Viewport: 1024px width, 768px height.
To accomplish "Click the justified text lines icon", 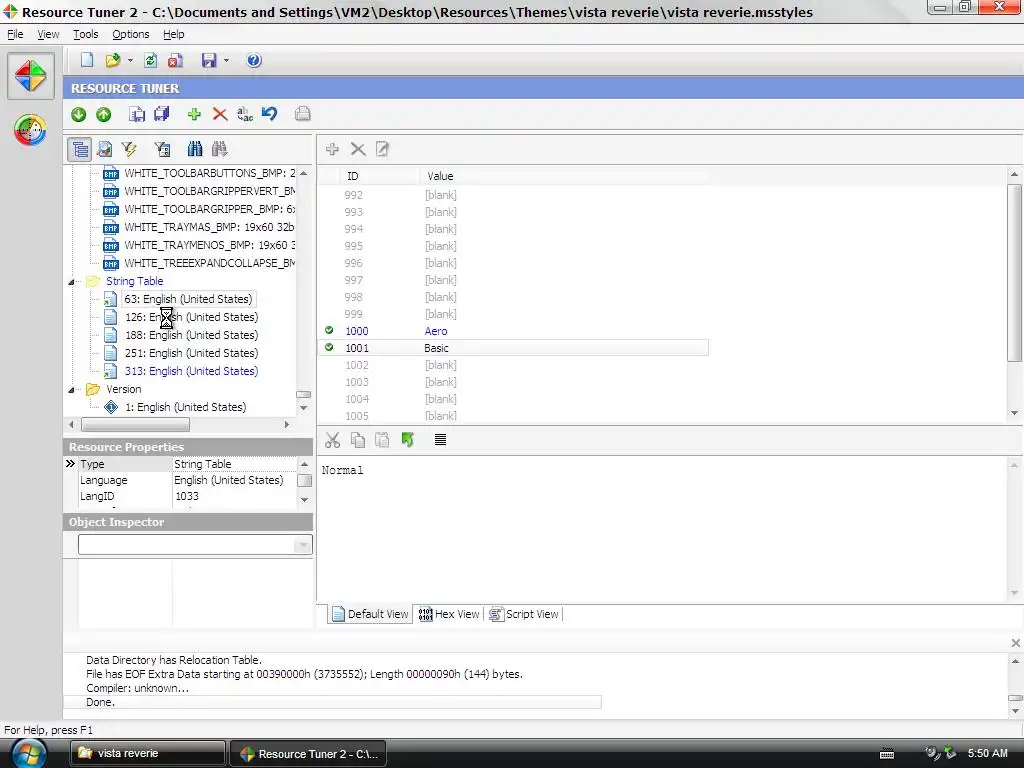I will click(440, 440).
